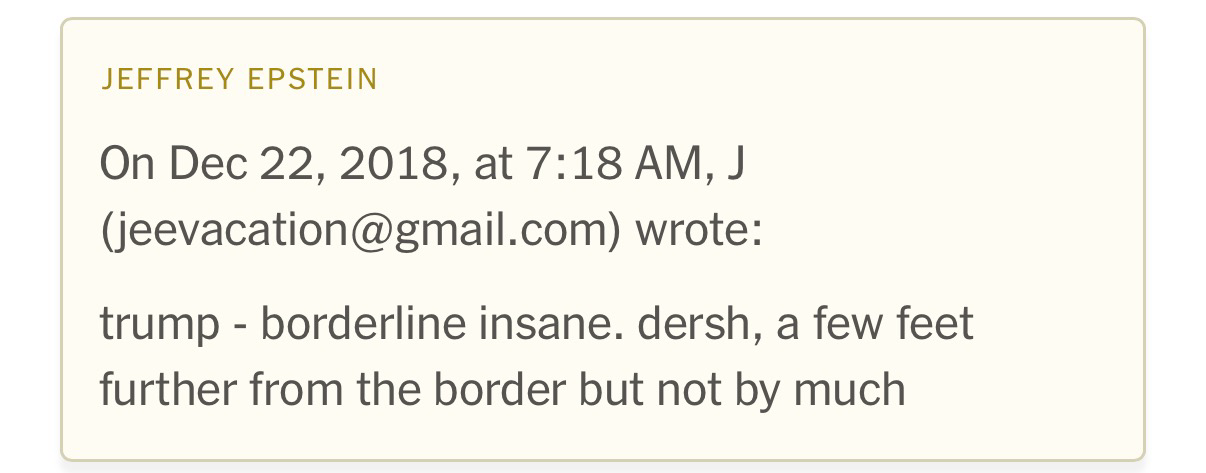The width and height of the screenshot is (1206, 473).
Task: Click the date Dec 22, 2018
Action: click(x=306, y=165)
